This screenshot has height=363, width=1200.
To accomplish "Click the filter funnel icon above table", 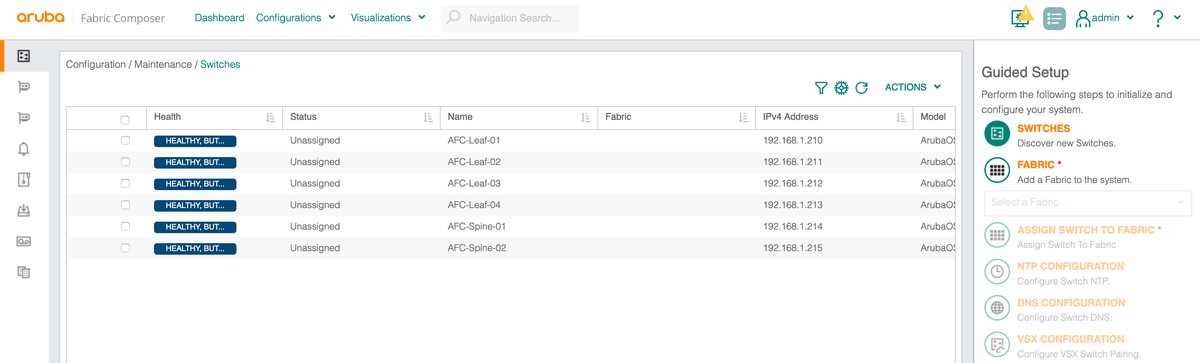I will point(821,88).
